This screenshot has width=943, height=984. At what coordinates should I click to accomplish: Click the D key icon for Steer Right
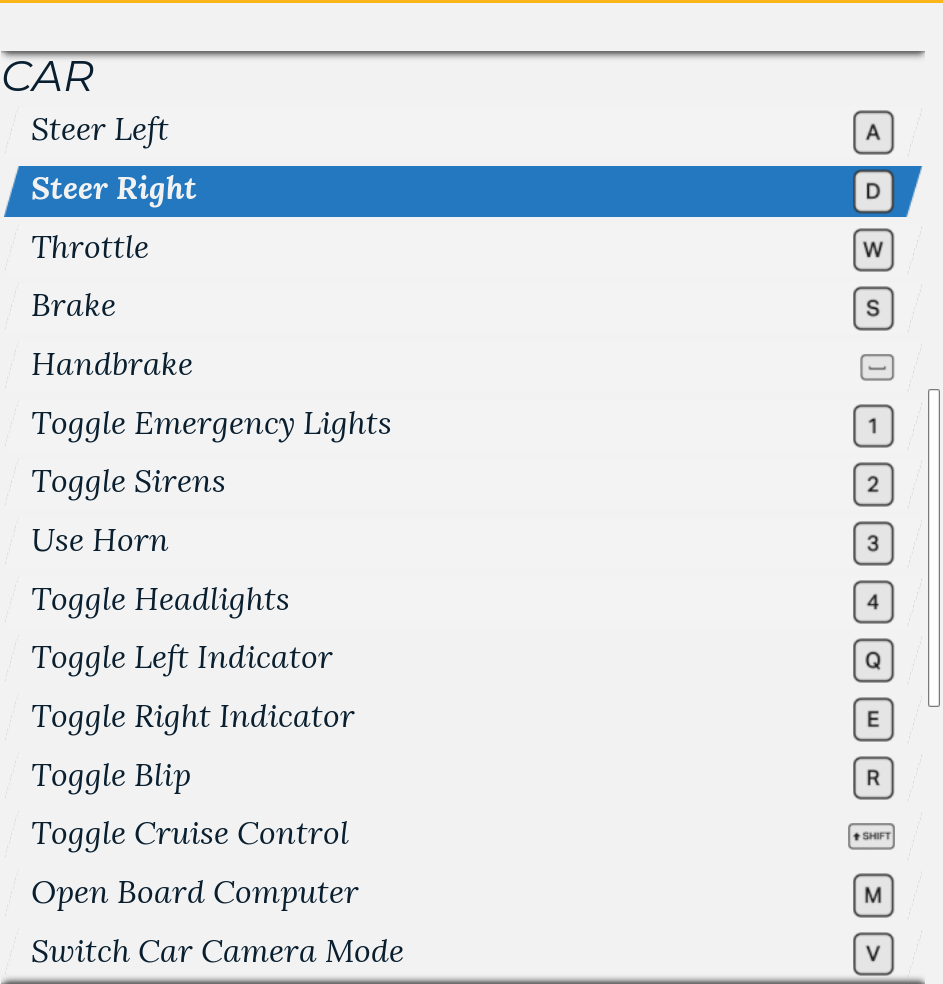point(873,191)
